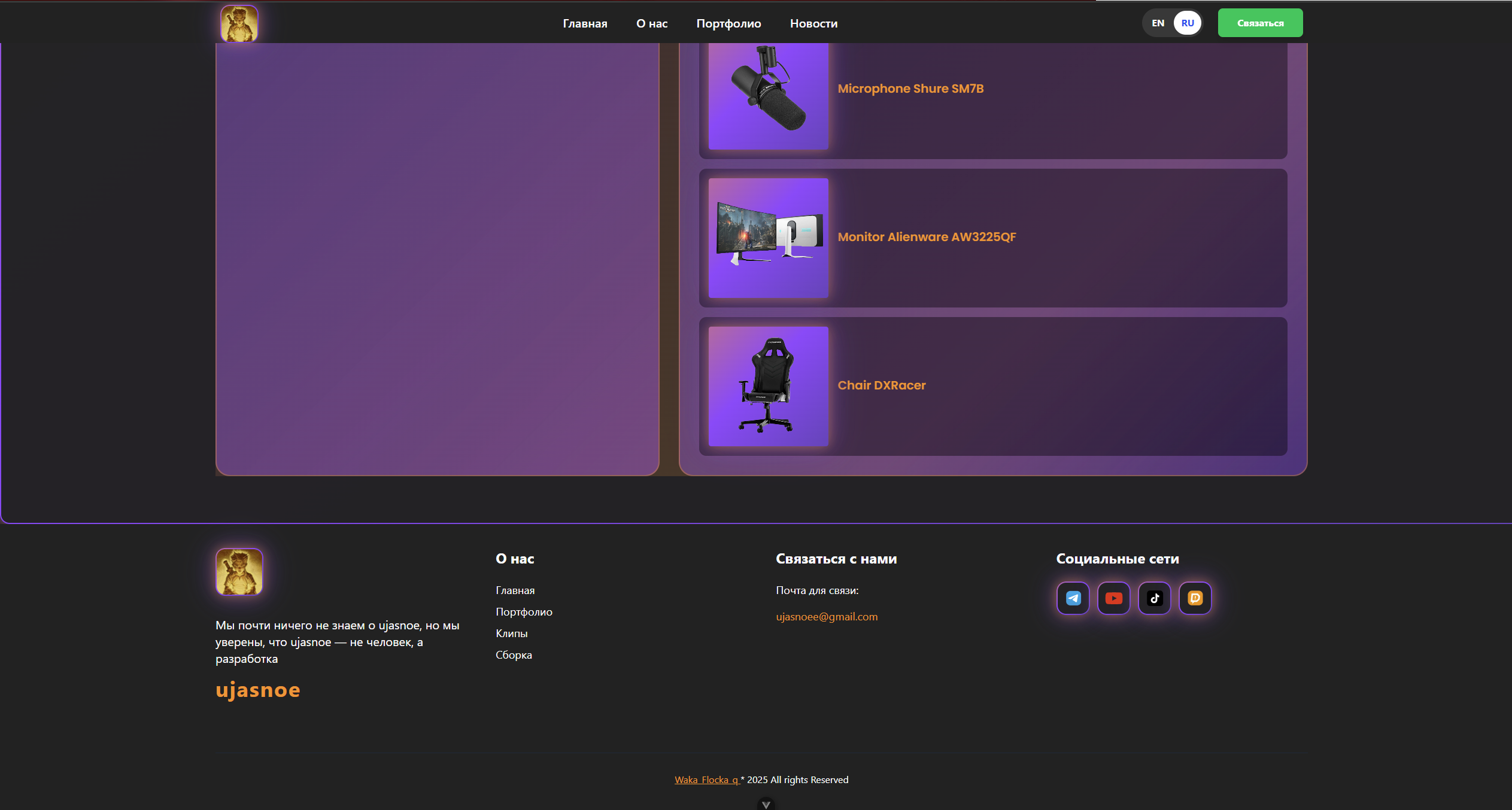Click the Shure SM7B microphone thumbnail
Viewport: 1512px width, 810px height.
coord(768,96)
